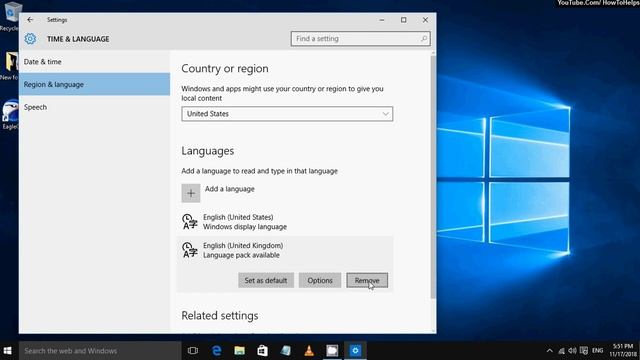
Task: Click the volume speaker tray icon
Action: pos(572,351)
